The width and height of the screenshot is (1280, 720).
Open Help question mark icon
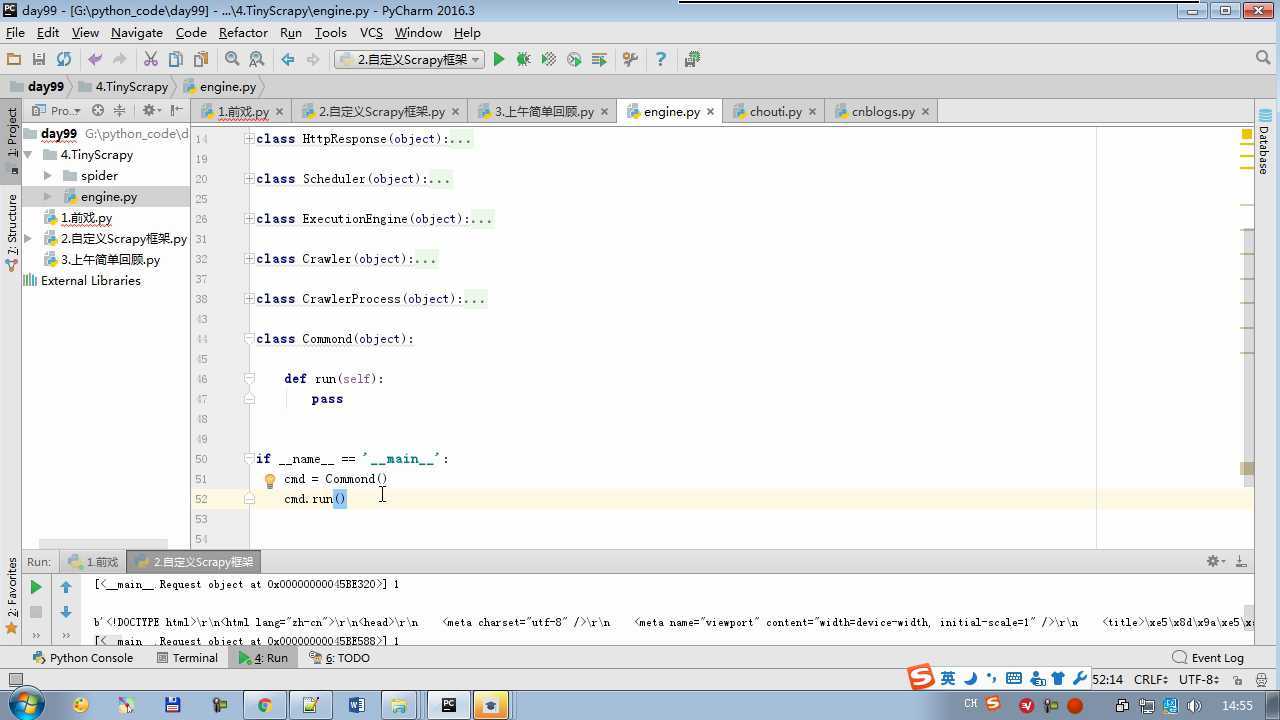click(660, 60)
